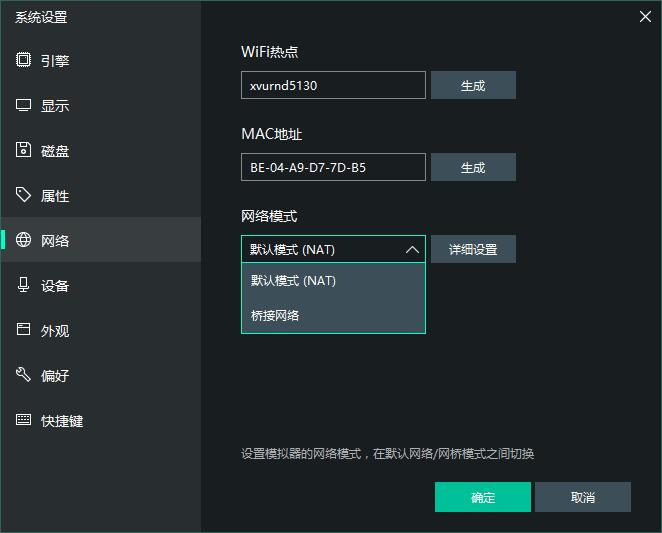Click the WiFi热点 name input field

(333, 85)
